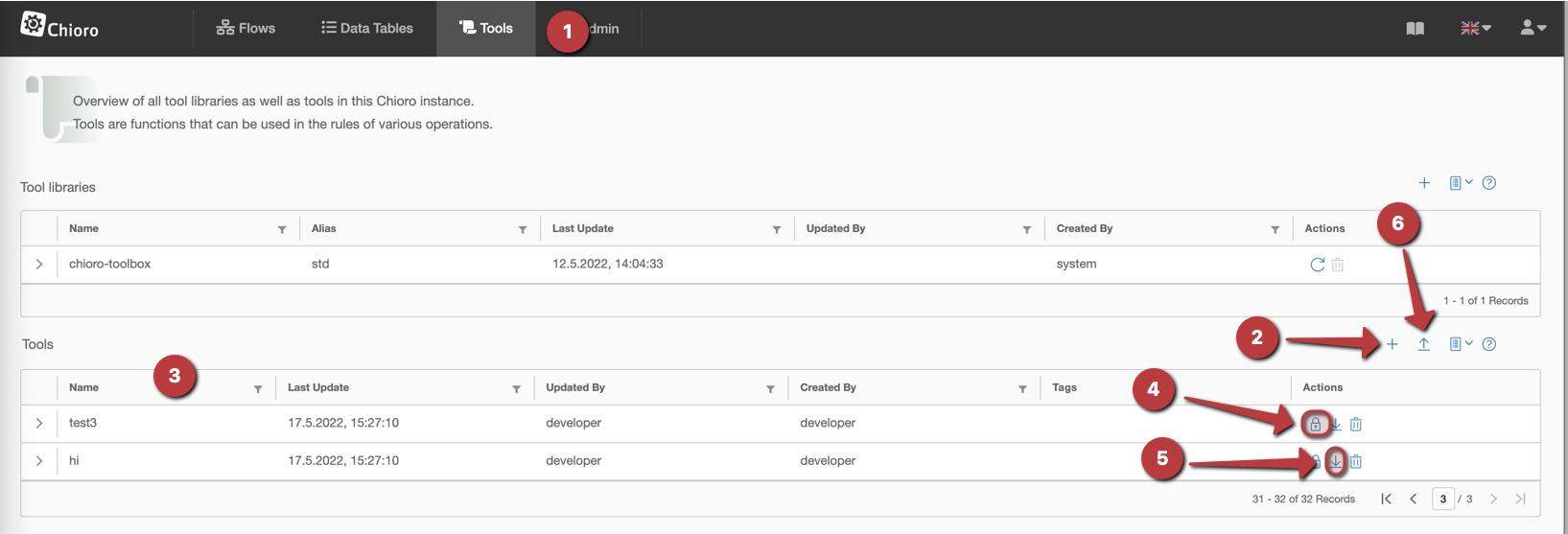Open column chooser for Tools table

[1460, 344]
